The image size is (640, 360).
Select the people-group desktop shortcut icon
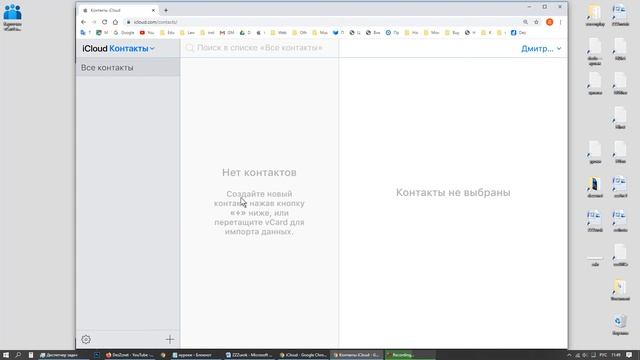coord(13,17)
